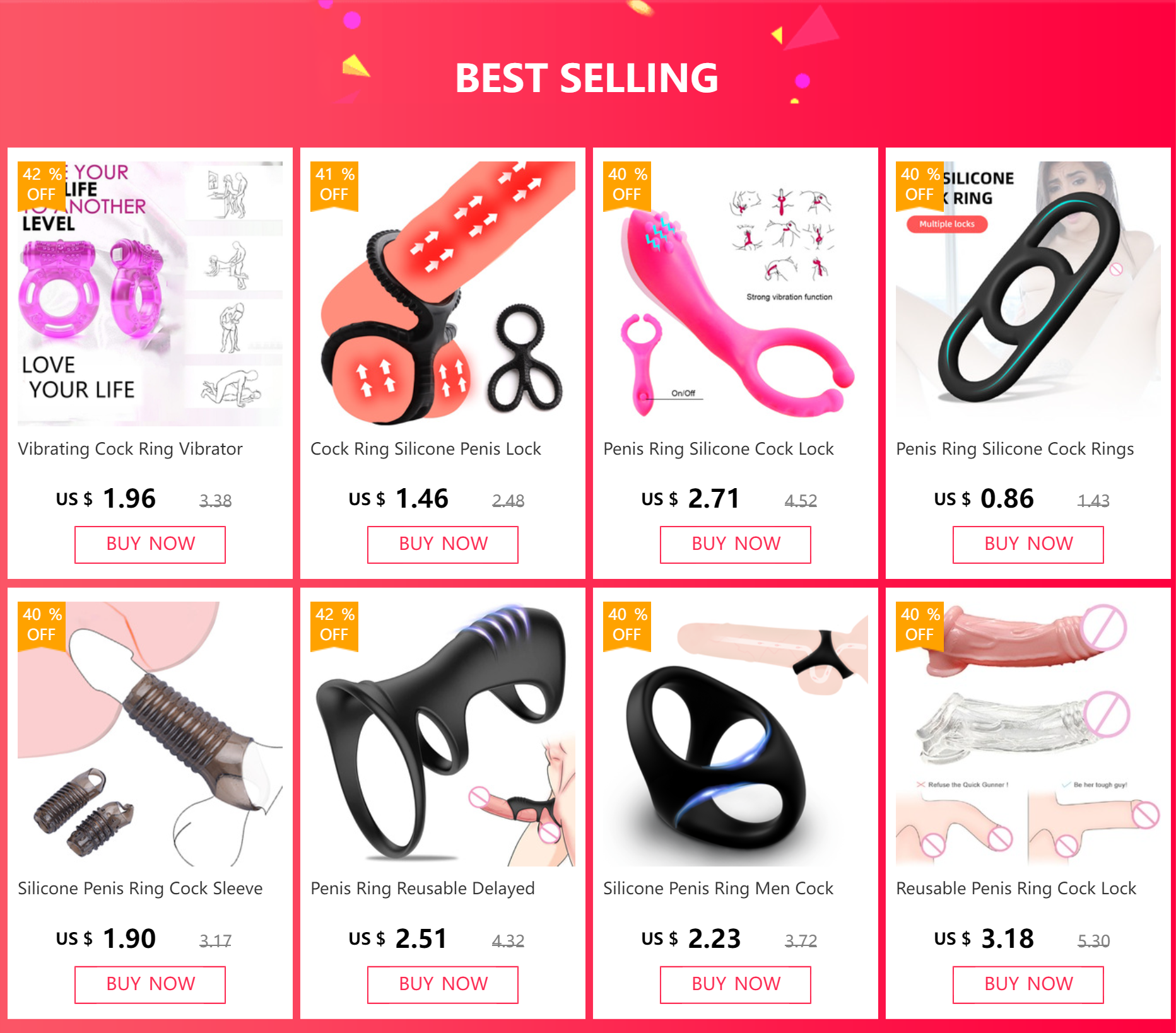Click the 'Penis Ring Reusable Delayed' title
This screenshot has height=1033, width=1176.
tap(423, 889)
